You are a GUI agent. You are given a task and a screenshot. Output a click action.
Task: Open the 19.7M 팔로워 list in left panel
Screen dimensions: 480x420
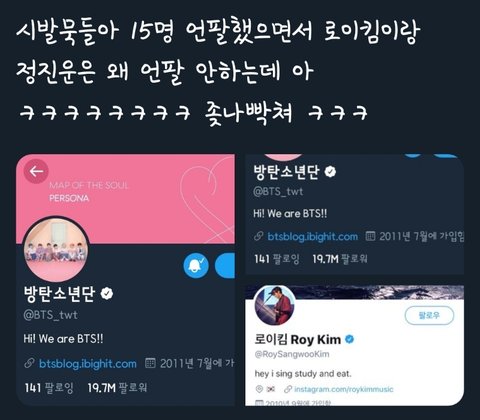click(x=117, y=387)
